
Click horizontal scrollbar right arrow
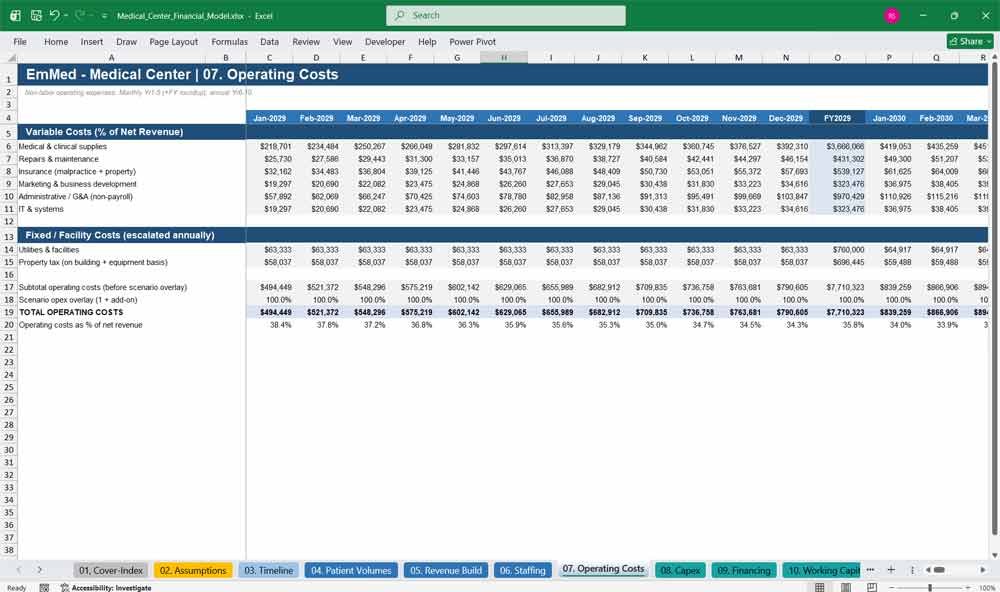[x=983, y=570]
